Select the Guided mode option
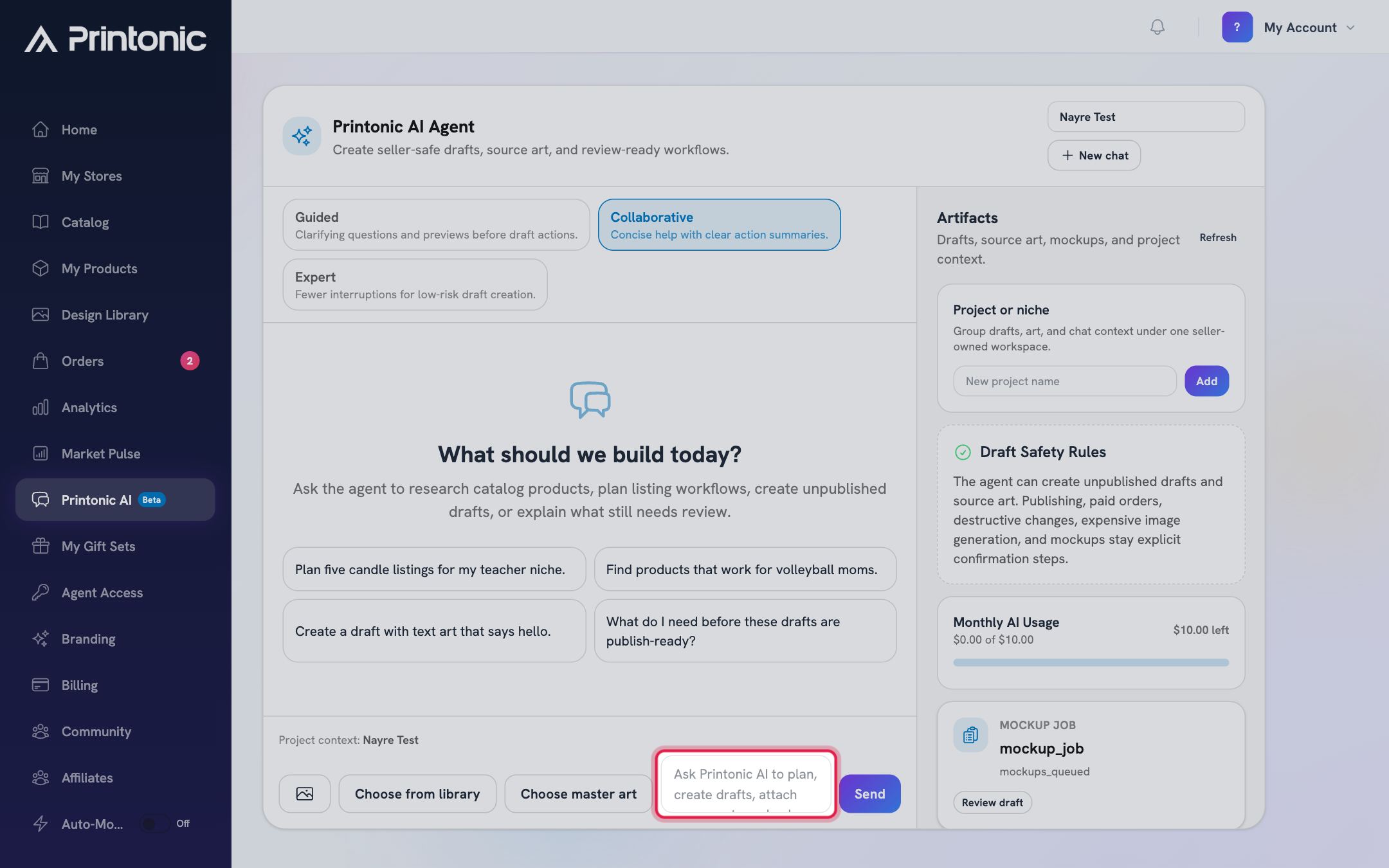This screenshot has height=868, width=1389. coord(436,224)
